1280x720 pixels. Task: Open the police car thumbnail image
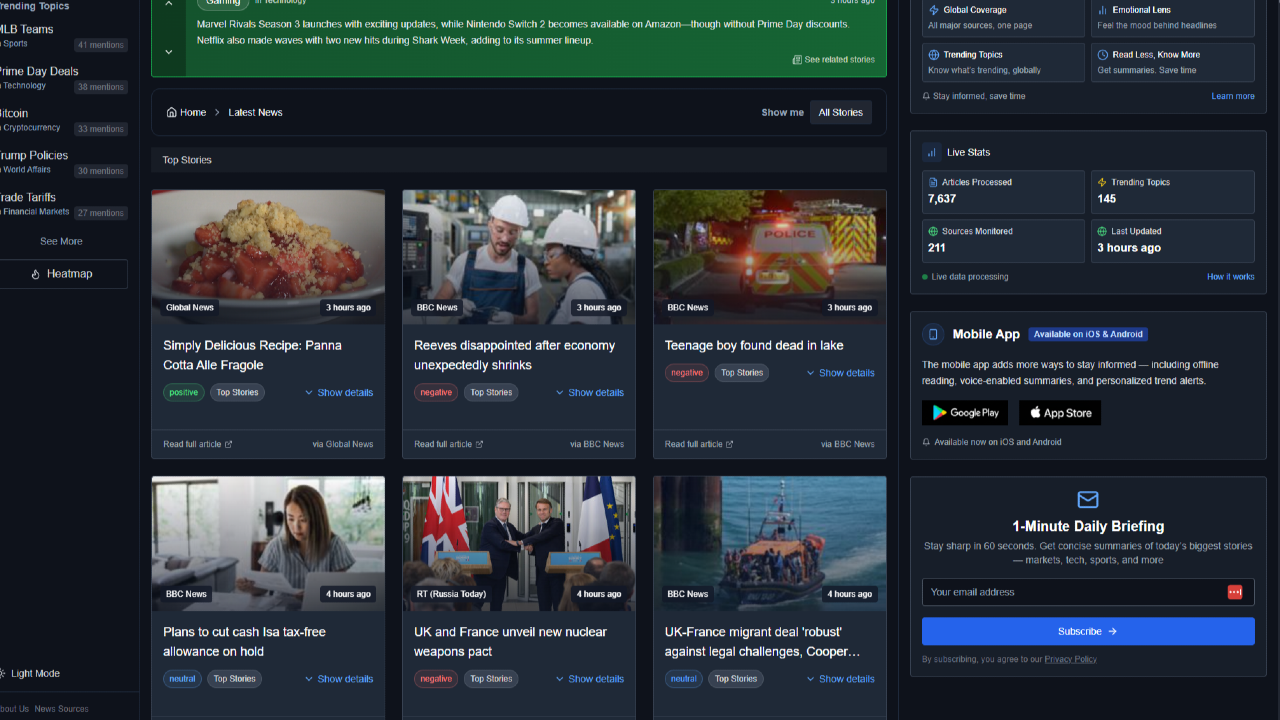(770, 256)
